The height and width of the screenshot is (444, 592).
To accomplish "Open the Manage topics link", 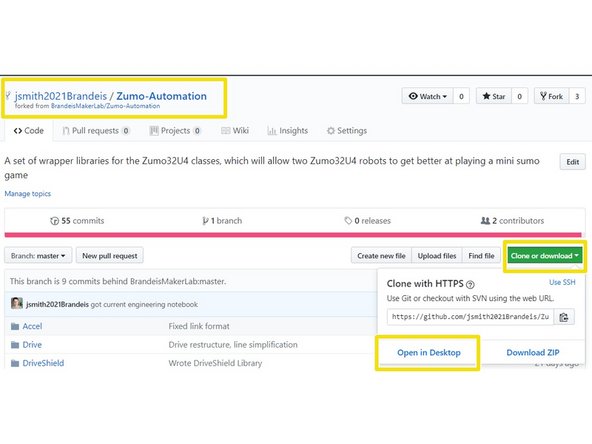I will [x=28, y=194].
